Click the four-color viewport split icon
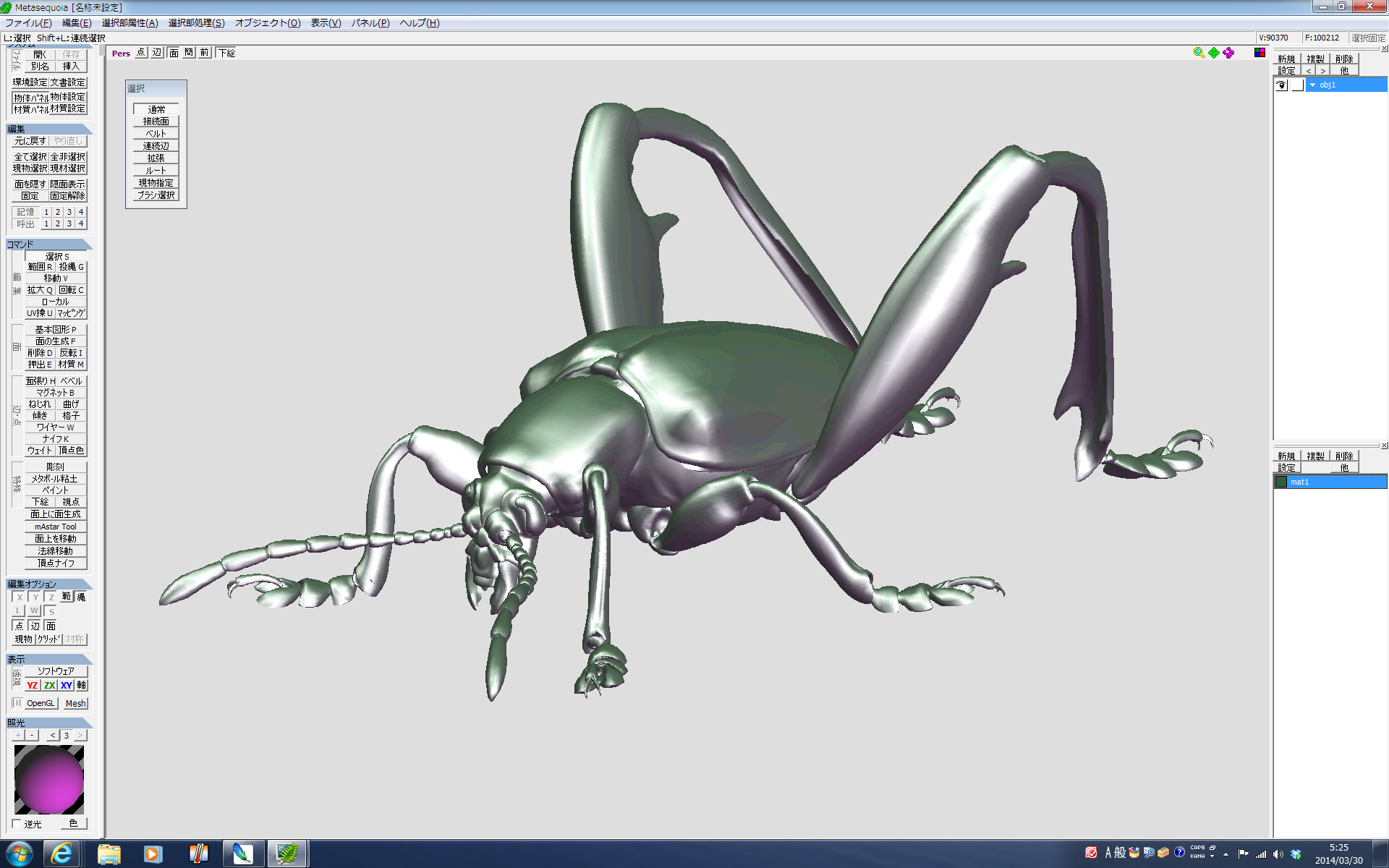Image resolution: width=1389 pixels, height=868 pixels. (1260, 53)
